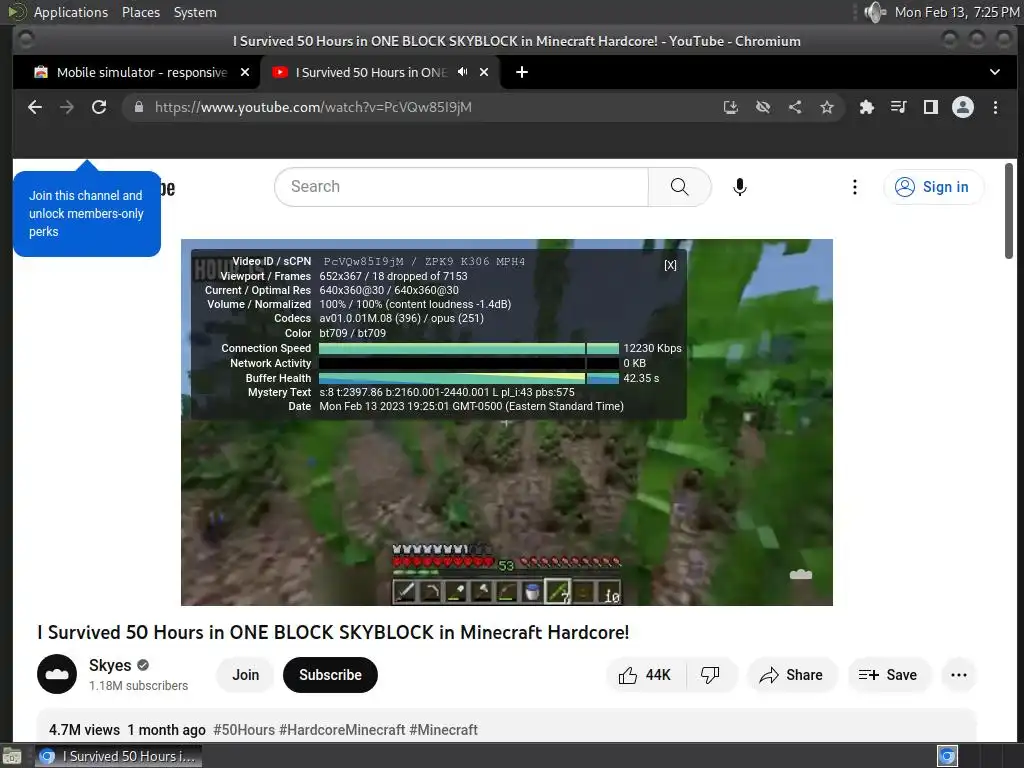The width and height of the screenshot is (1024, 768).
Task: Click the YouTube search field
Action: [x=461, y=187]
